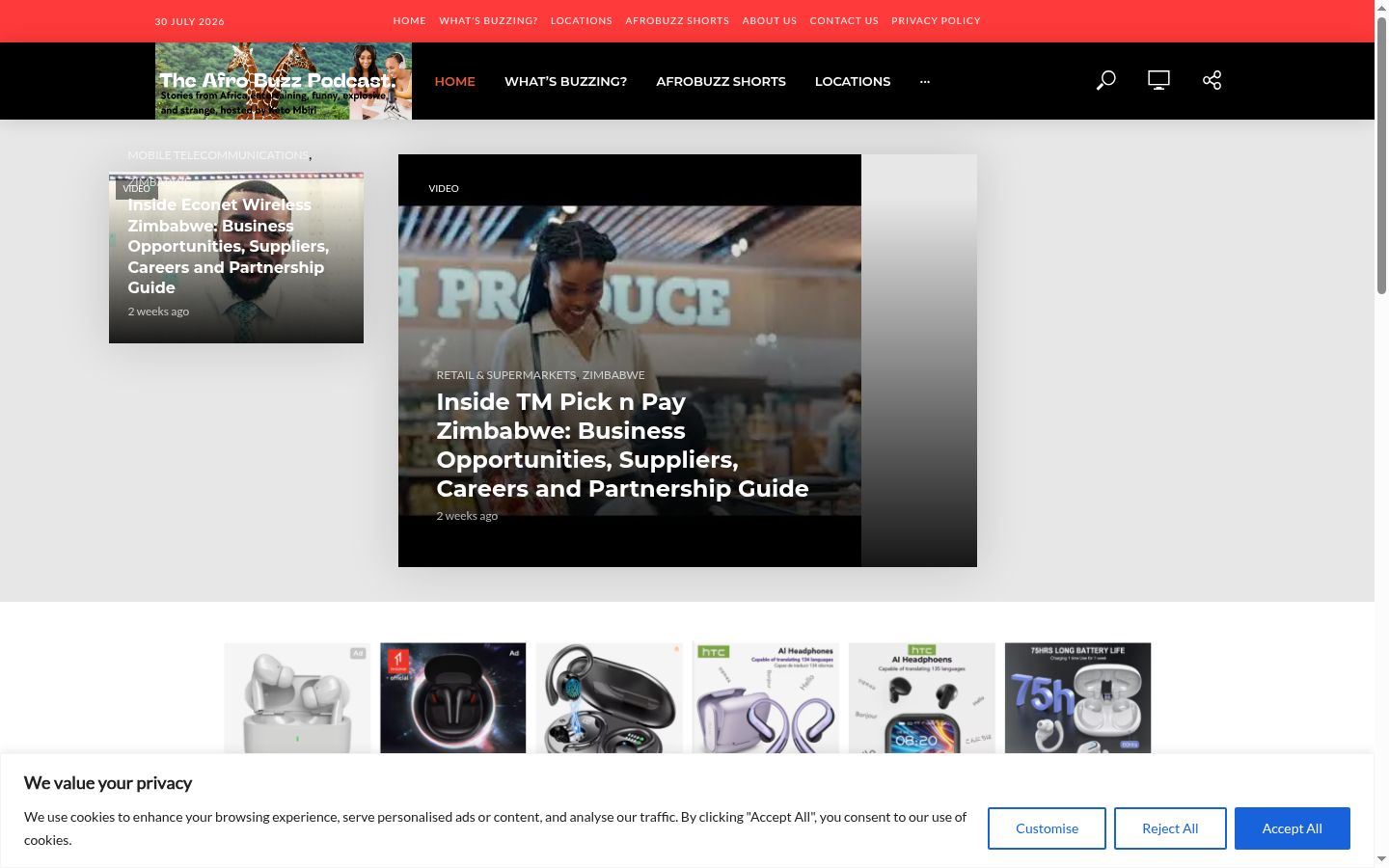Open WHAT'S BUZZING? in black navigation bar
Image resolution: width=1389 pixels, height=868 pixels.
(x=565, y=81)
